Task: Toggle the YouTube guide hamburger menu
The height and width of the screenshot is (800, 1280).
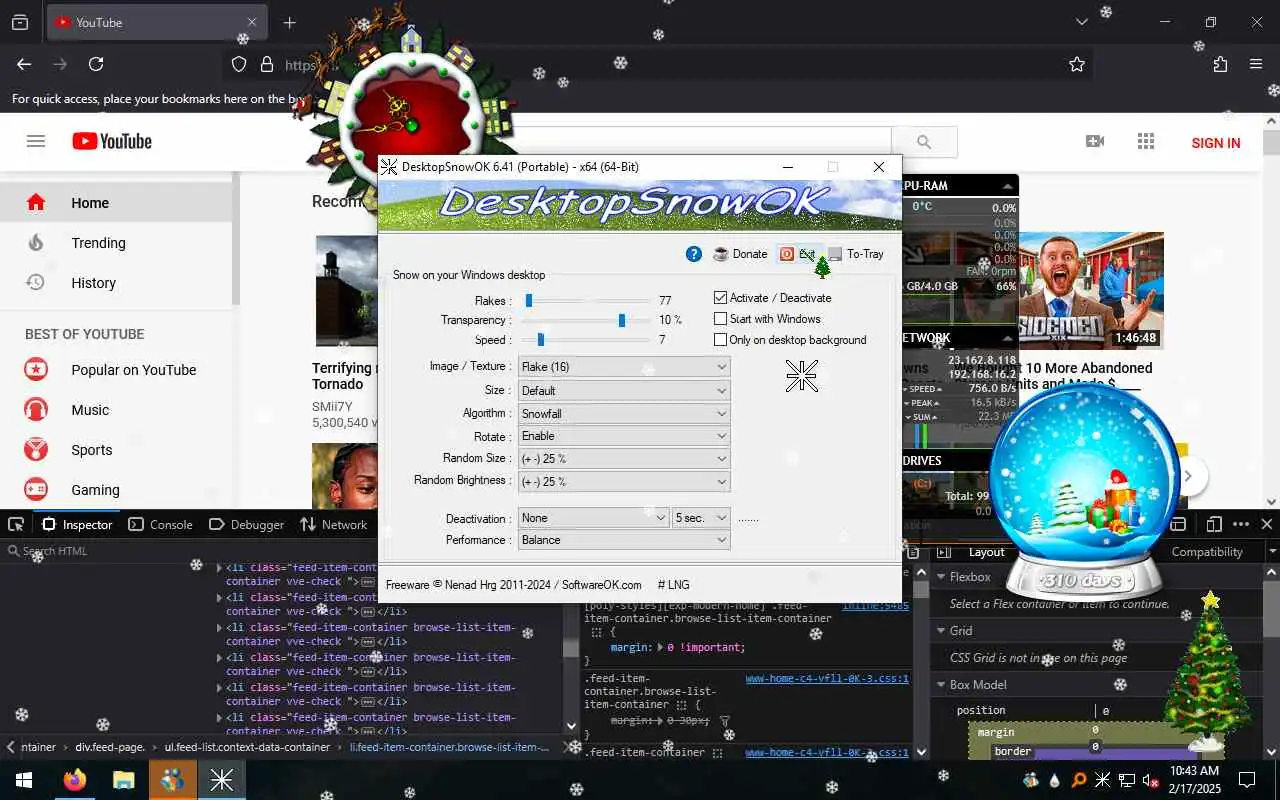Action: pos(36,141)
